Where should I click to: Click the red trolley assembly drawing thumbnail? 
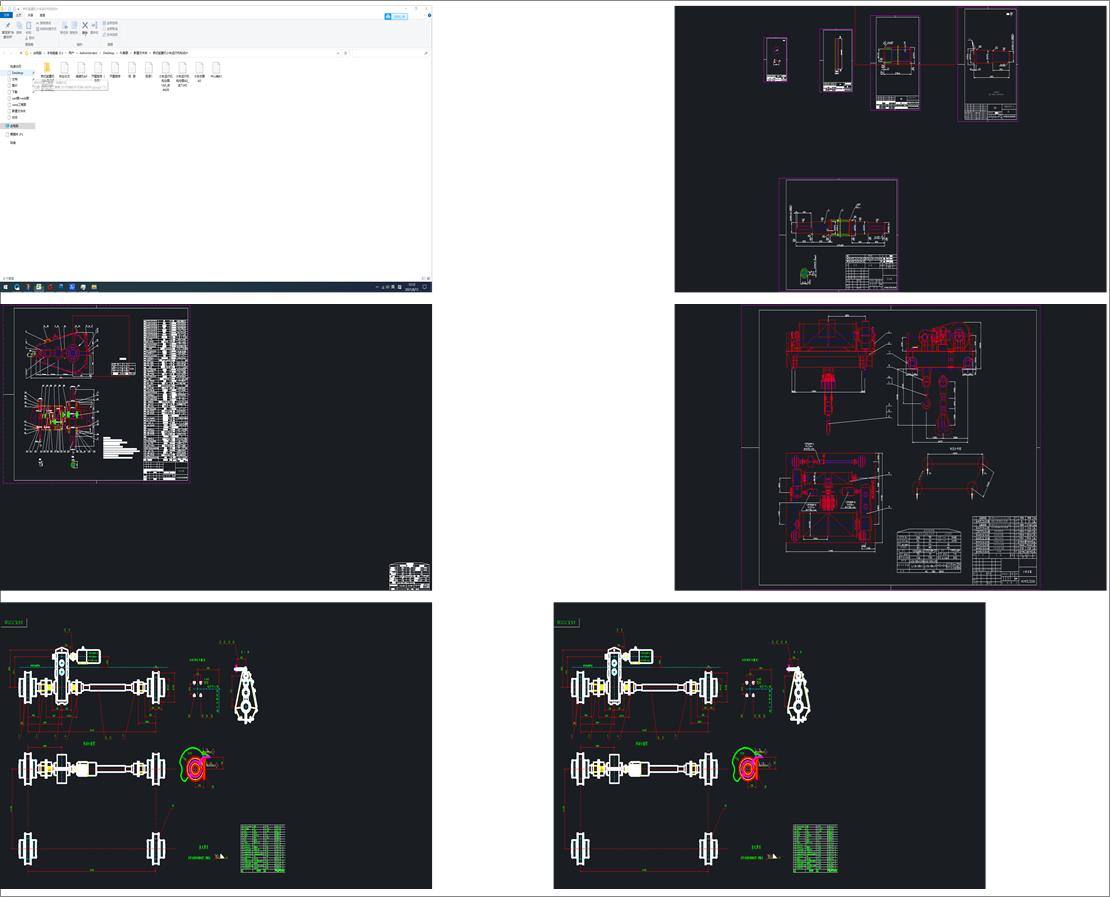click(892, 447)
